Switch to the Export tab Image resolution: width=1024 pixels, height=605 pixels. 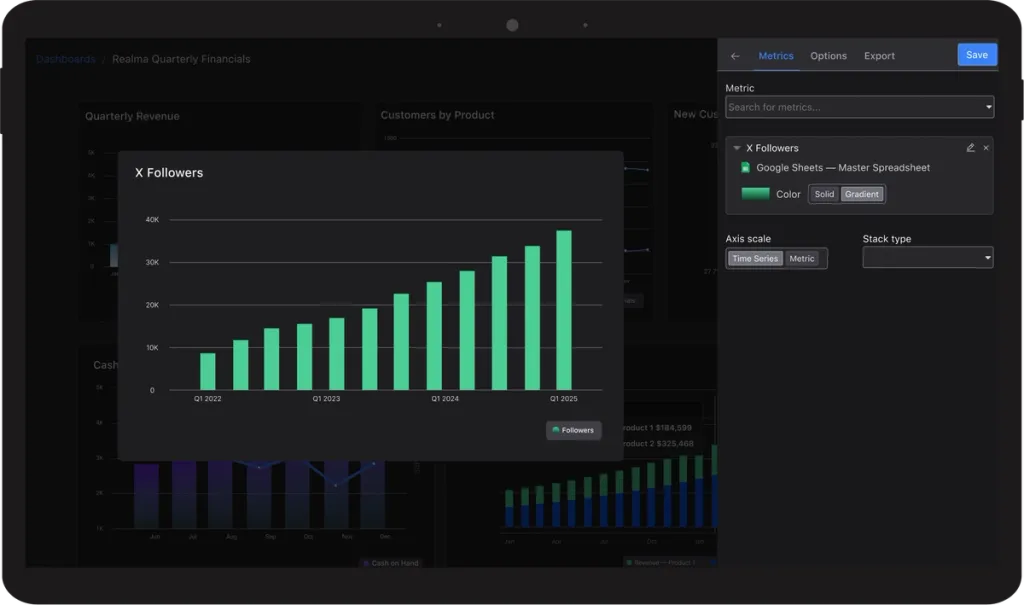(x=879, y=56)
